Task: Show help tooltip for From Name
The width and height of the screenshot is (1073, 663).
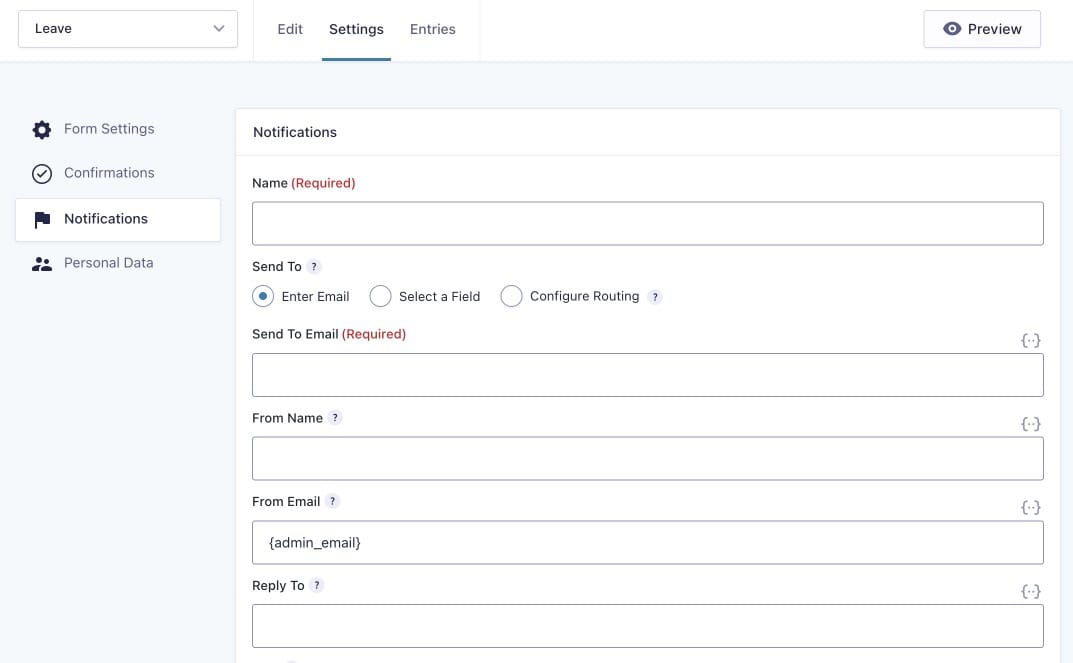Action: [335, 418]
